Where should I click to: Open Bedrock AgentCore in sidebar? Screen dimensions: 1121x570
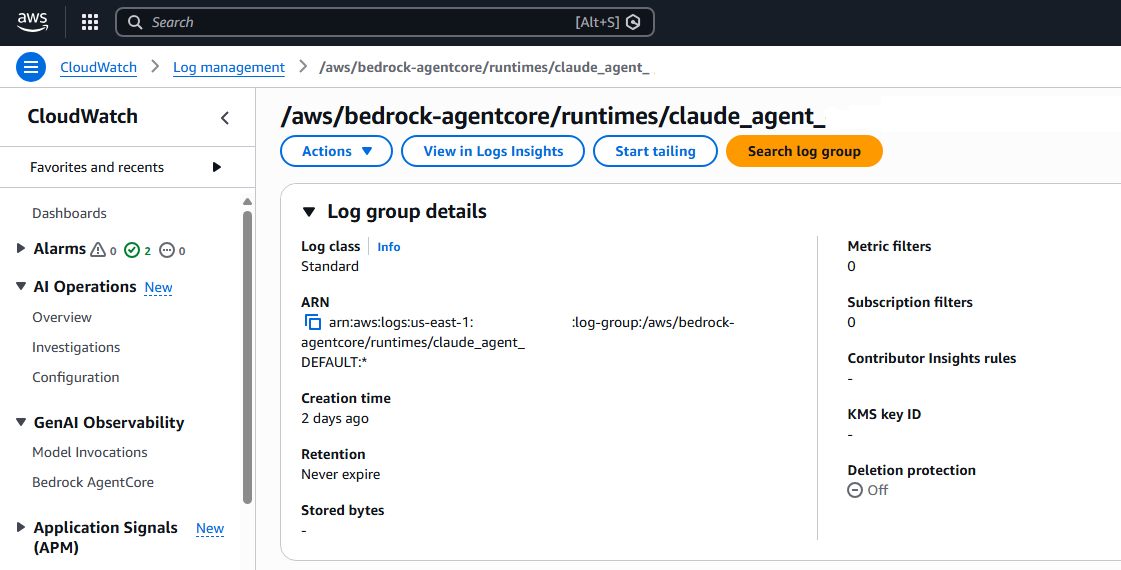click(93, 482)
